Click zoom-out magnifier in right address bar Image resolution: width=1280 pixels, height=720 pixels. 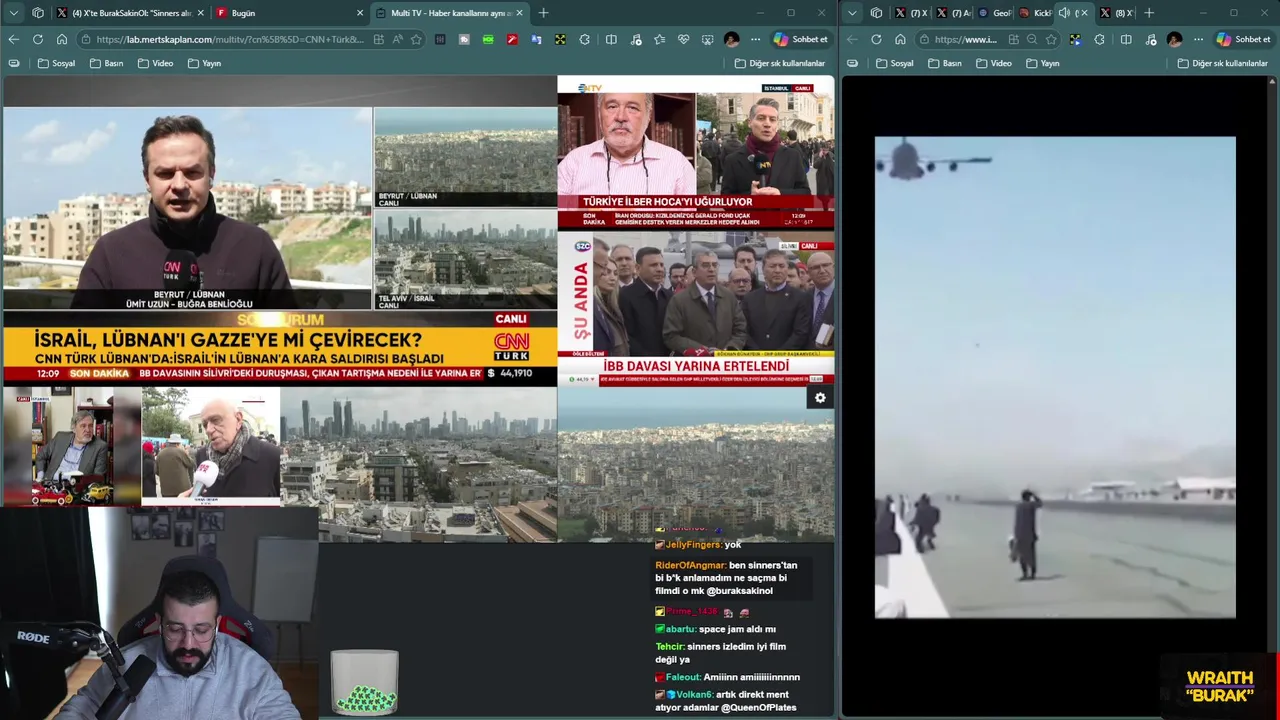1032,39
